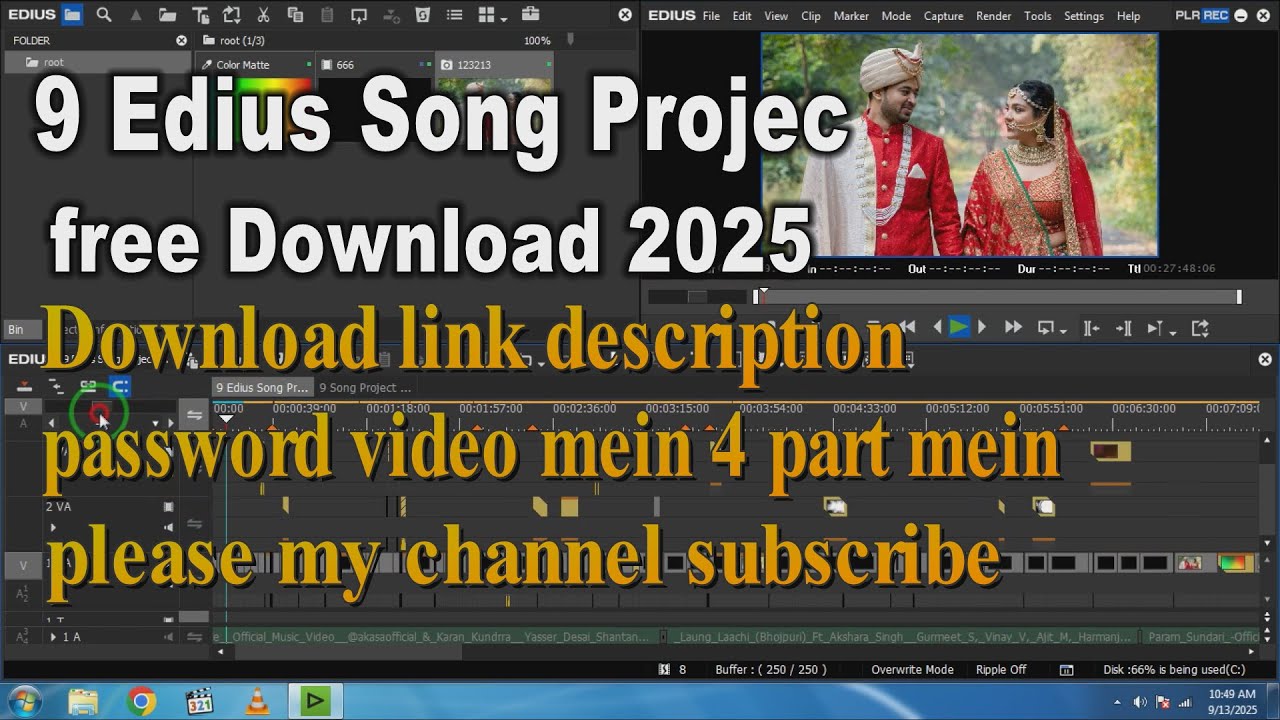Open the File menu
1280x720 pixels.
point(711,16)
